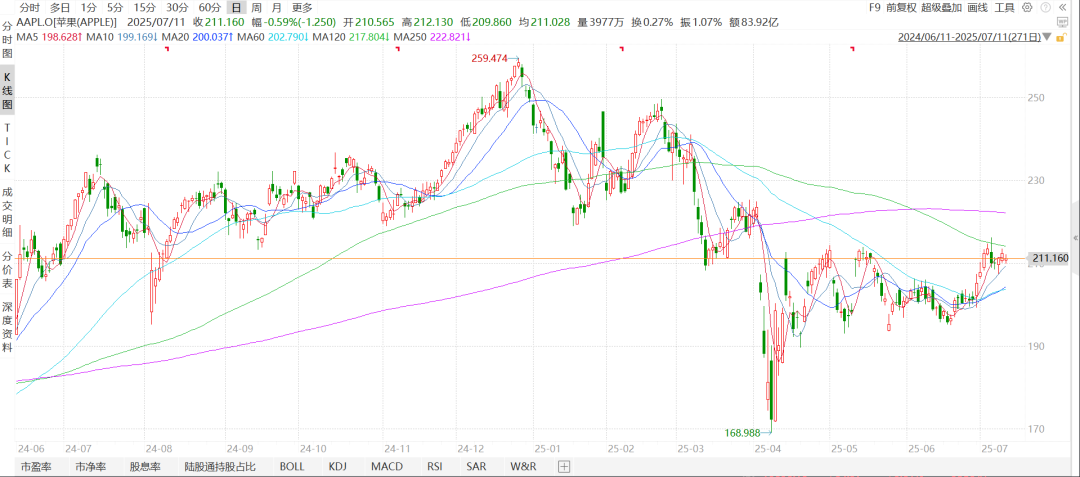This screenshot has width=1080, height=477.
Task: Click the help question mark icon
Action: click(1046, 7)
